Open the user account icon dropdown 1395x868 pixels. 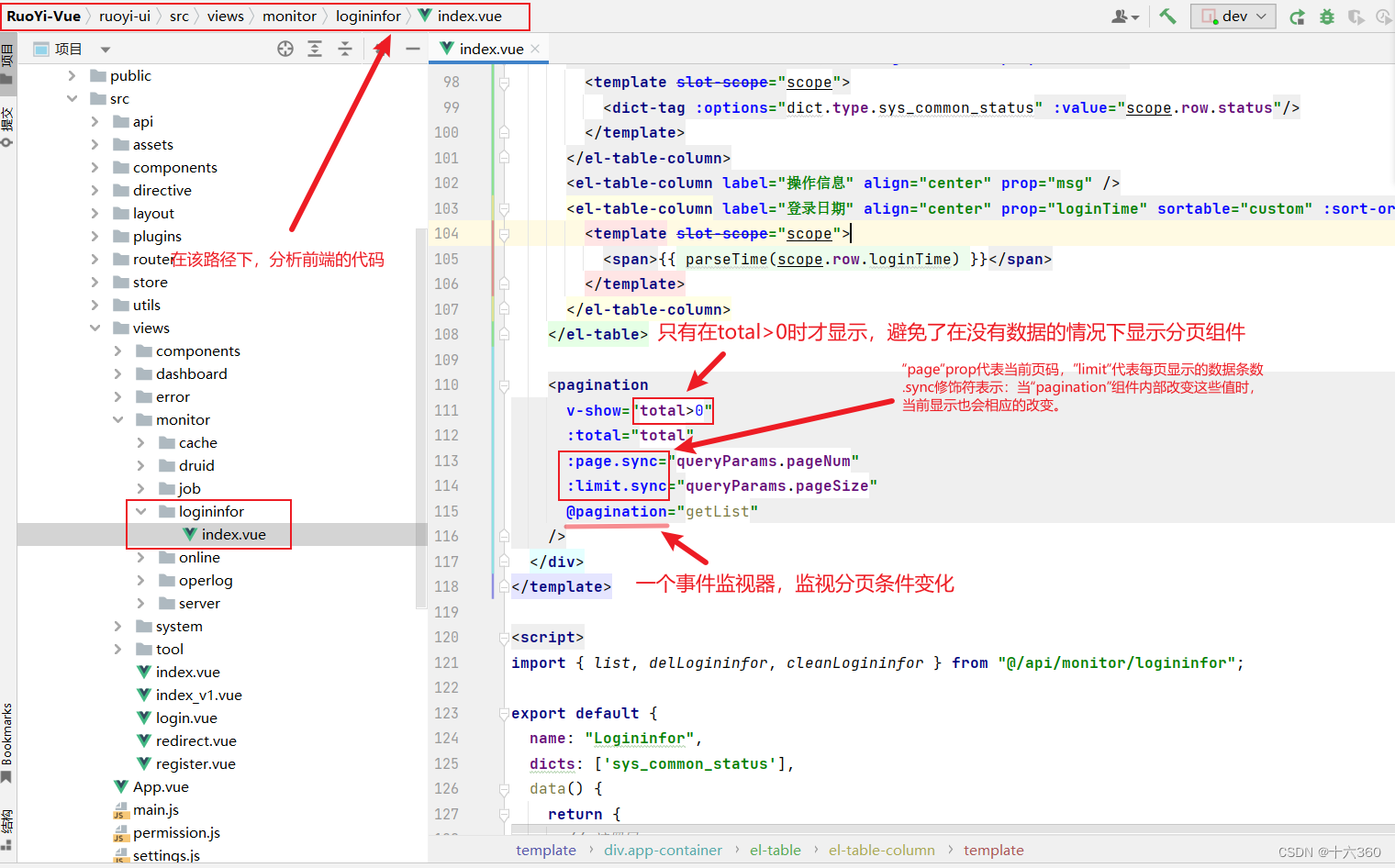1125,17
